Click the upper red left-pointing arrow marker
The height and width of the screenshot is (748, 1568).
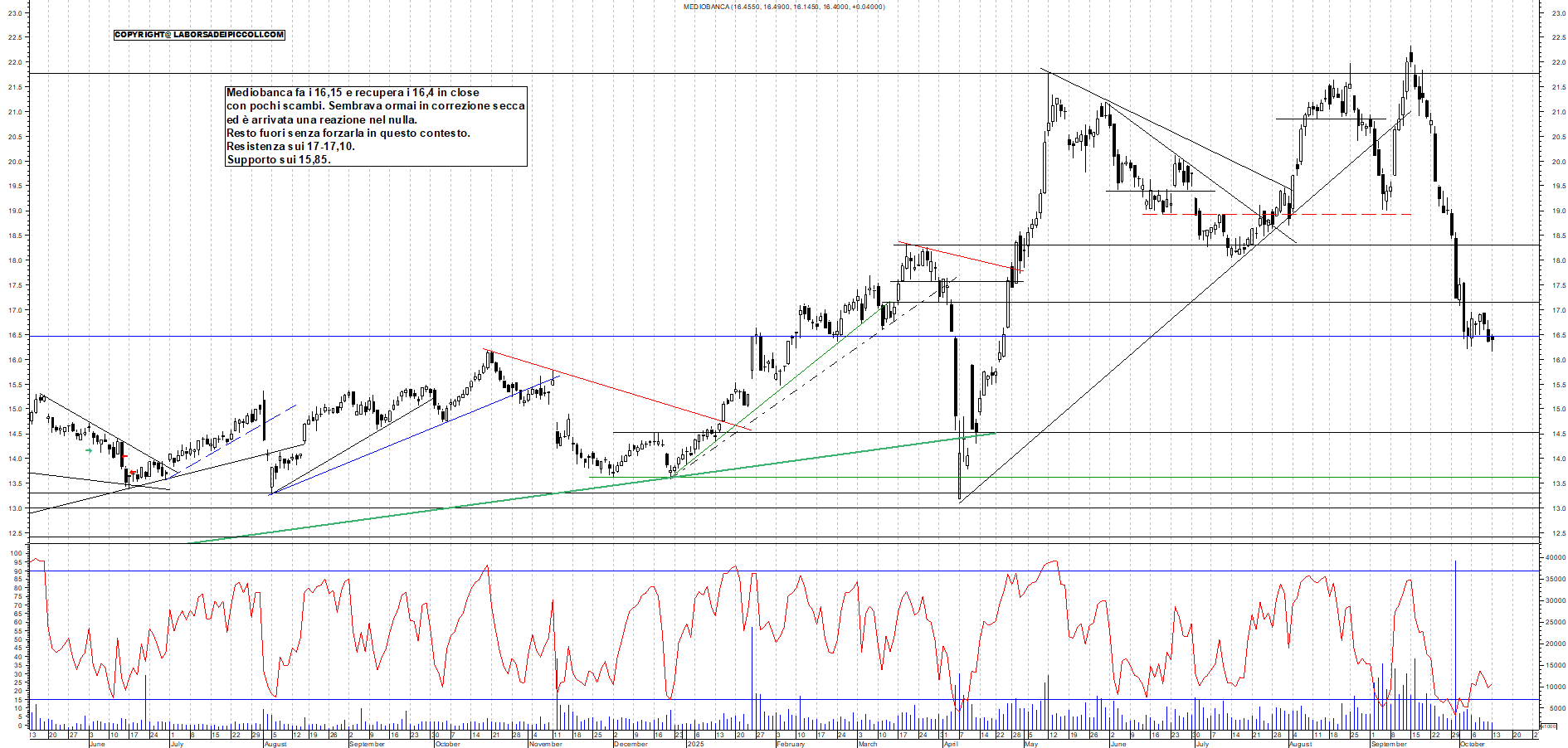[124, 456]
